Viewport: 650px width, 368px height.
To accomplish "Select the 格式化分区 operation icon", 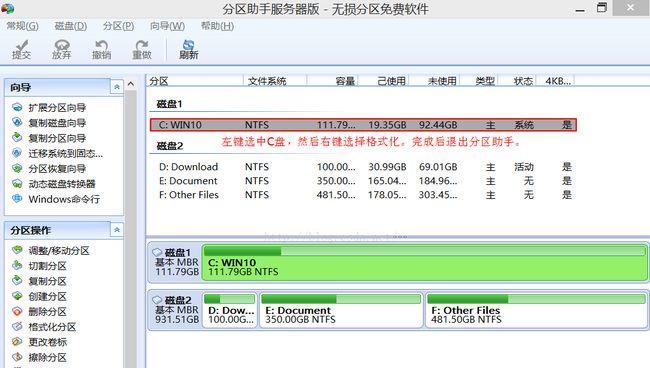I will pos(17,327).
